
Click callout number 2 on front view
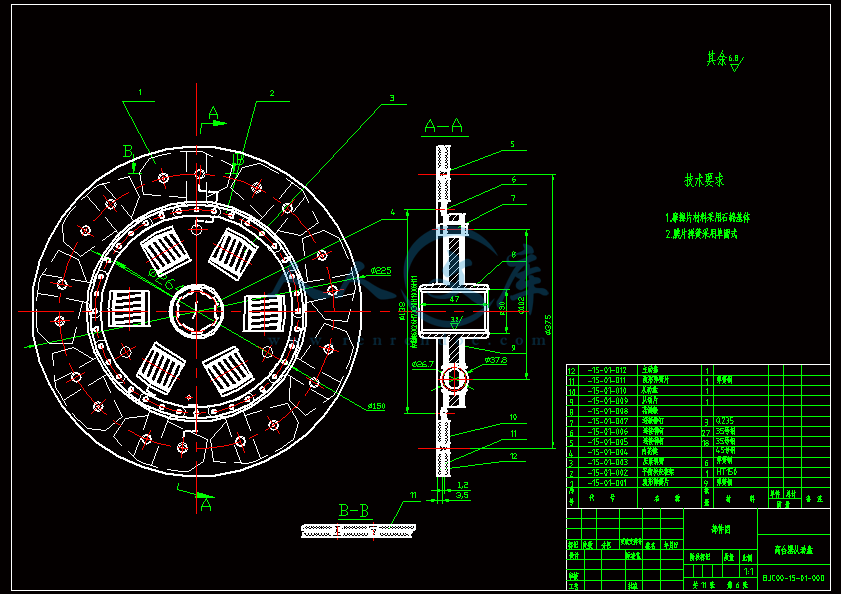point(272,93)
